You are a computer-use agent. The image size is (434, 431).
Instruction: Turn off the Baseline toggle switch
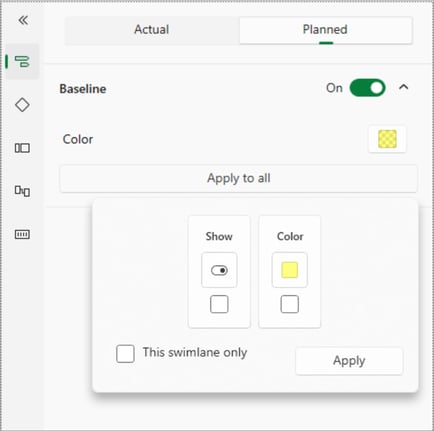(x=367, y=88)
